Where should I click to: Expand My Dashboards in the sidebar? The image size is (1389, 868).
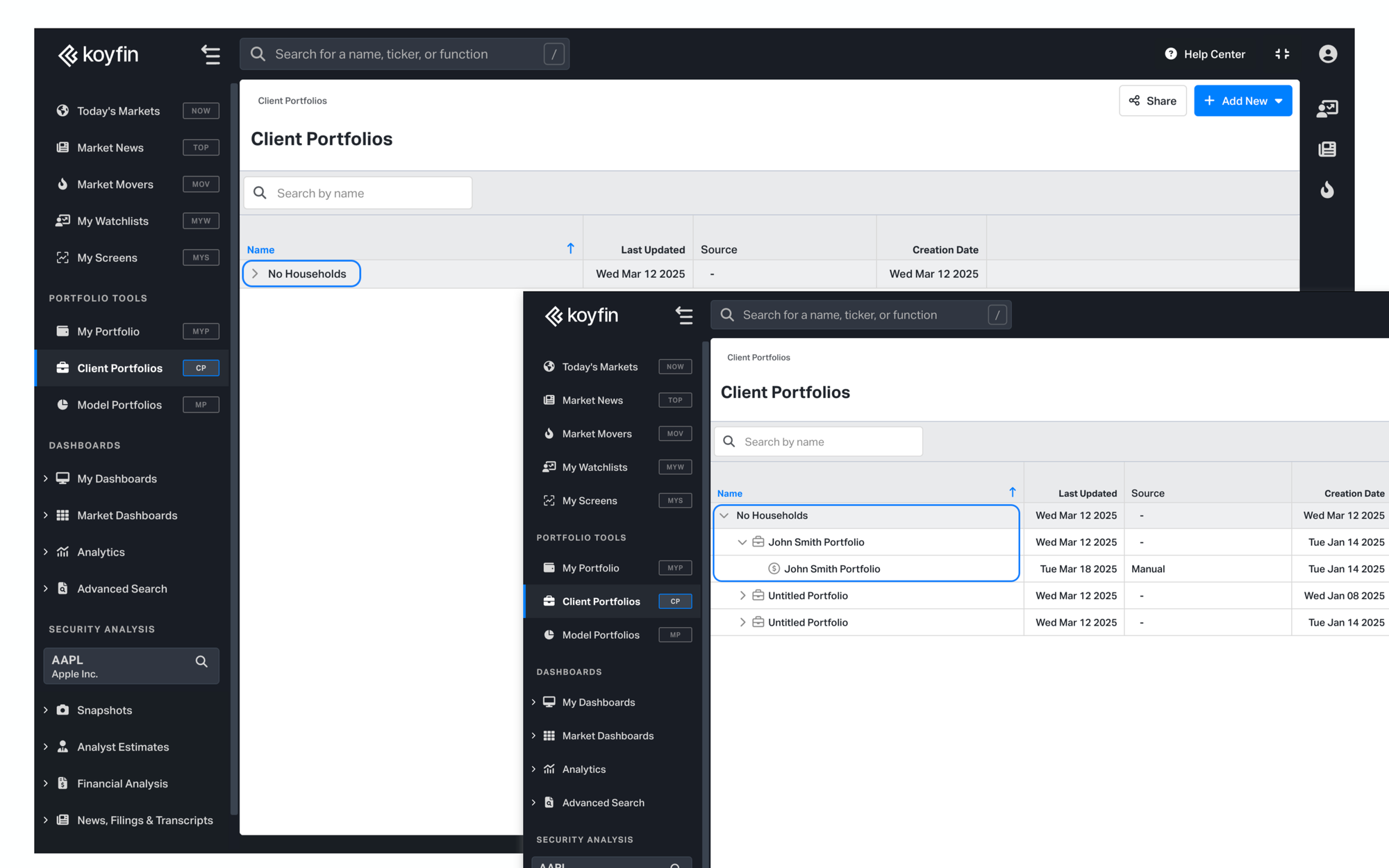117,478
